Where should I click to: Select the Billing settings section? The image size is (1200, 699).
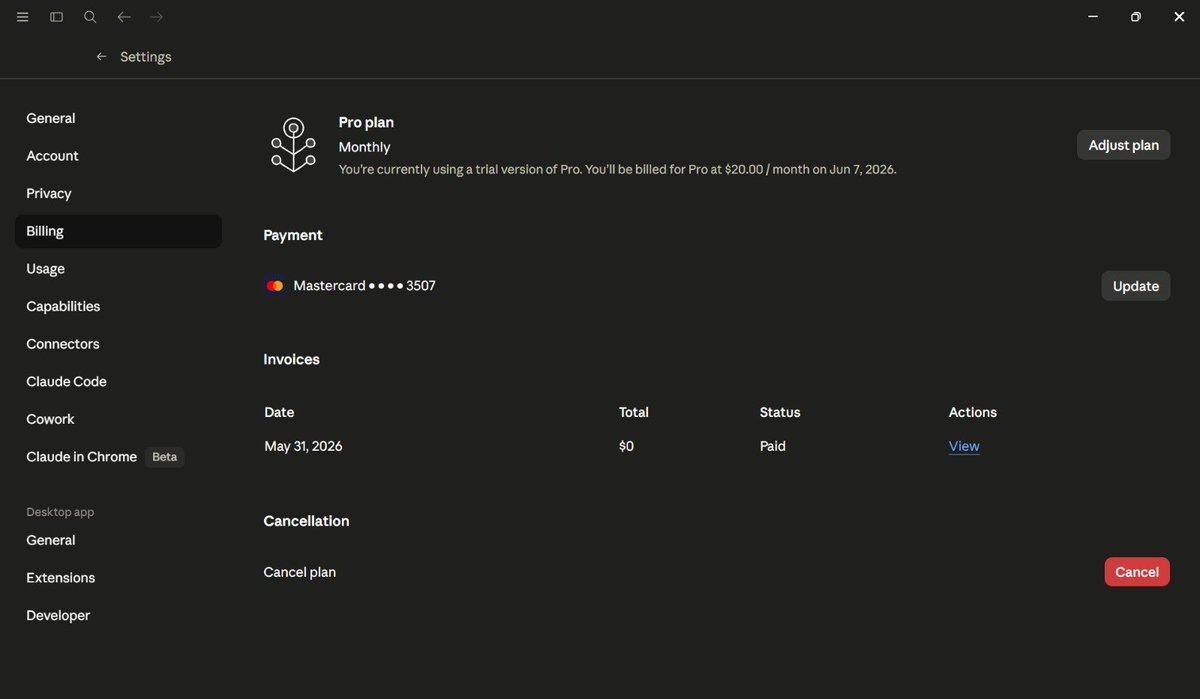click(x=118, y=231)
